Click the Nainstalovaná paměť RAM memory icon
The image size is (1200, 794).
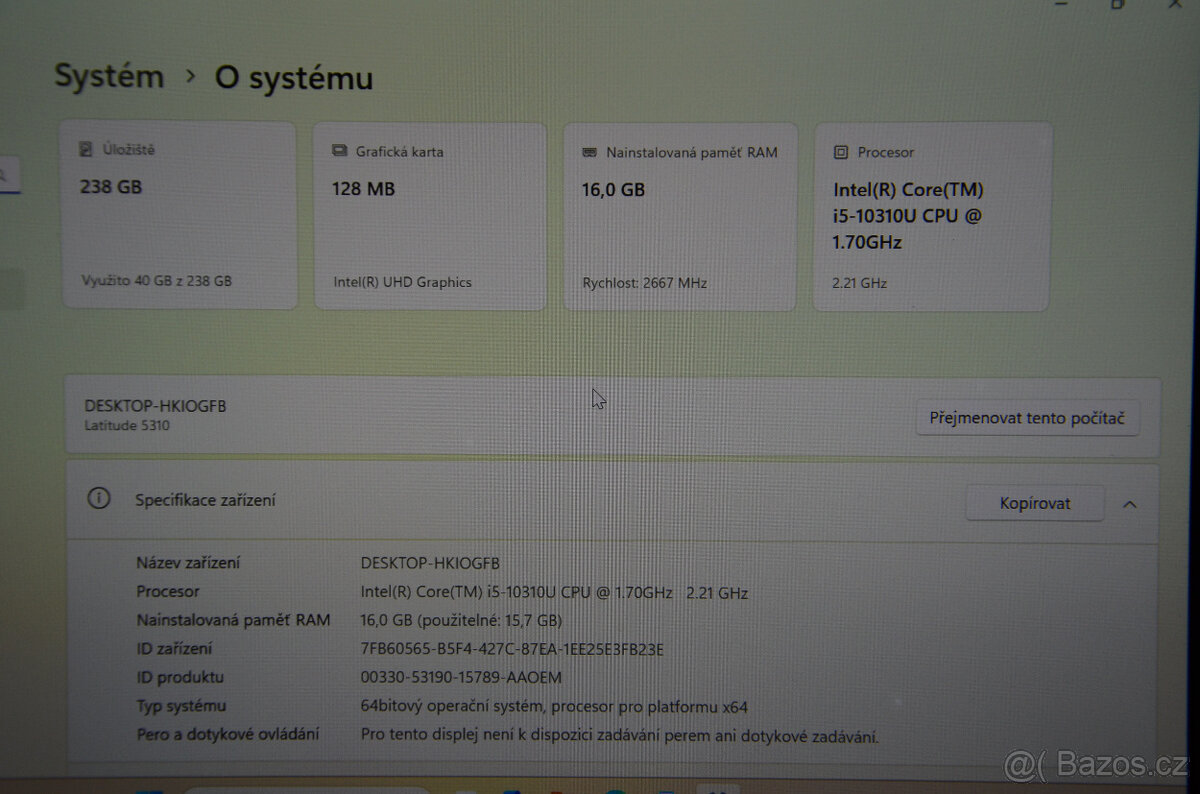point(588,152)
